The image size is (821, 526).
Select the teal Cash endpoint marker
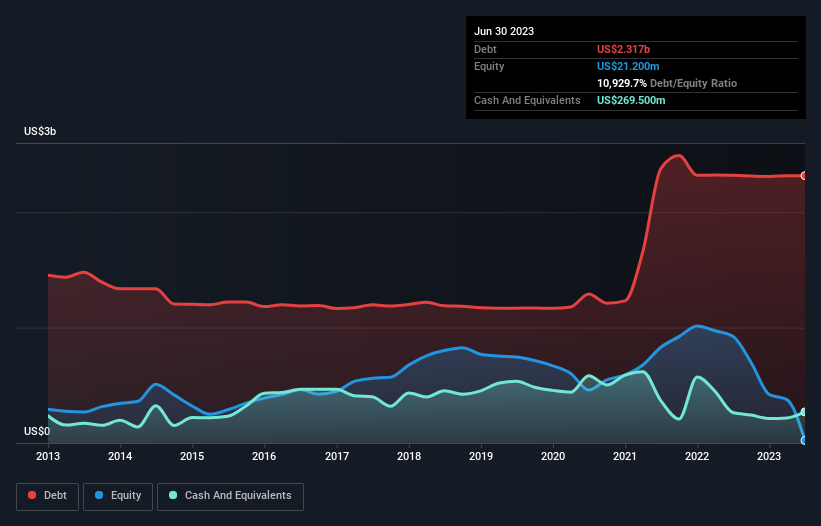coord(804,412)
